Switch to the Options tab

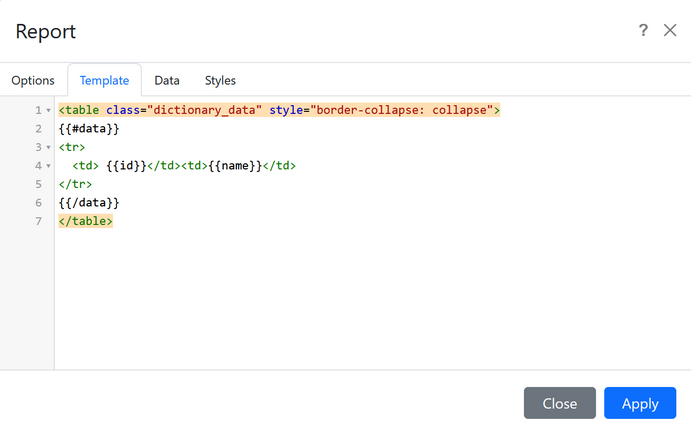point(32,80)
